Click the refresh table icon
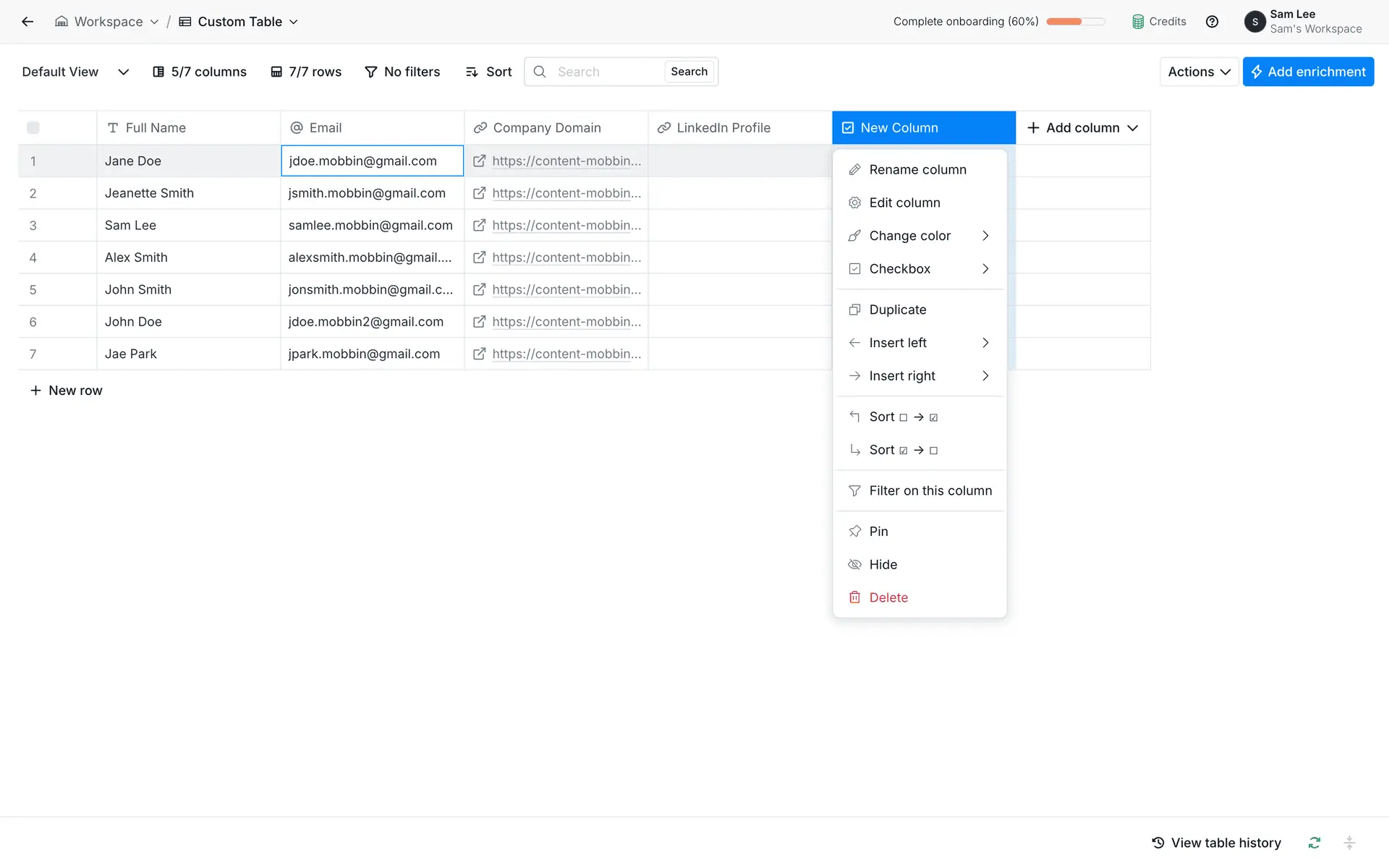Viewport: 1389px width, 868px height. click(x=1314, y=843)
